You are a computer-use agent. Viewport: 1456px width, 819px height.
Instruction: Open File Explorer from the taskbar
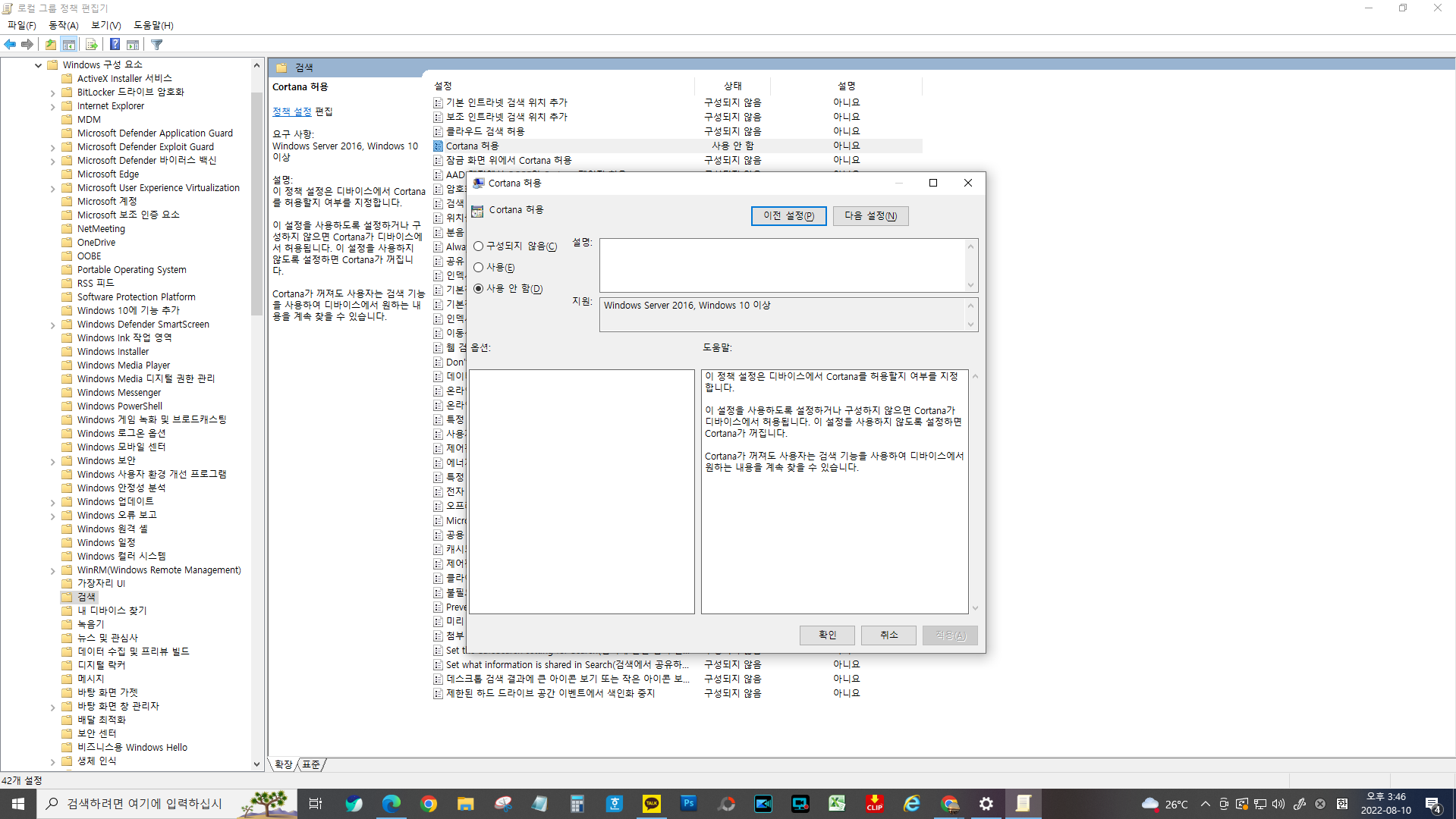(x=466, y=804)
